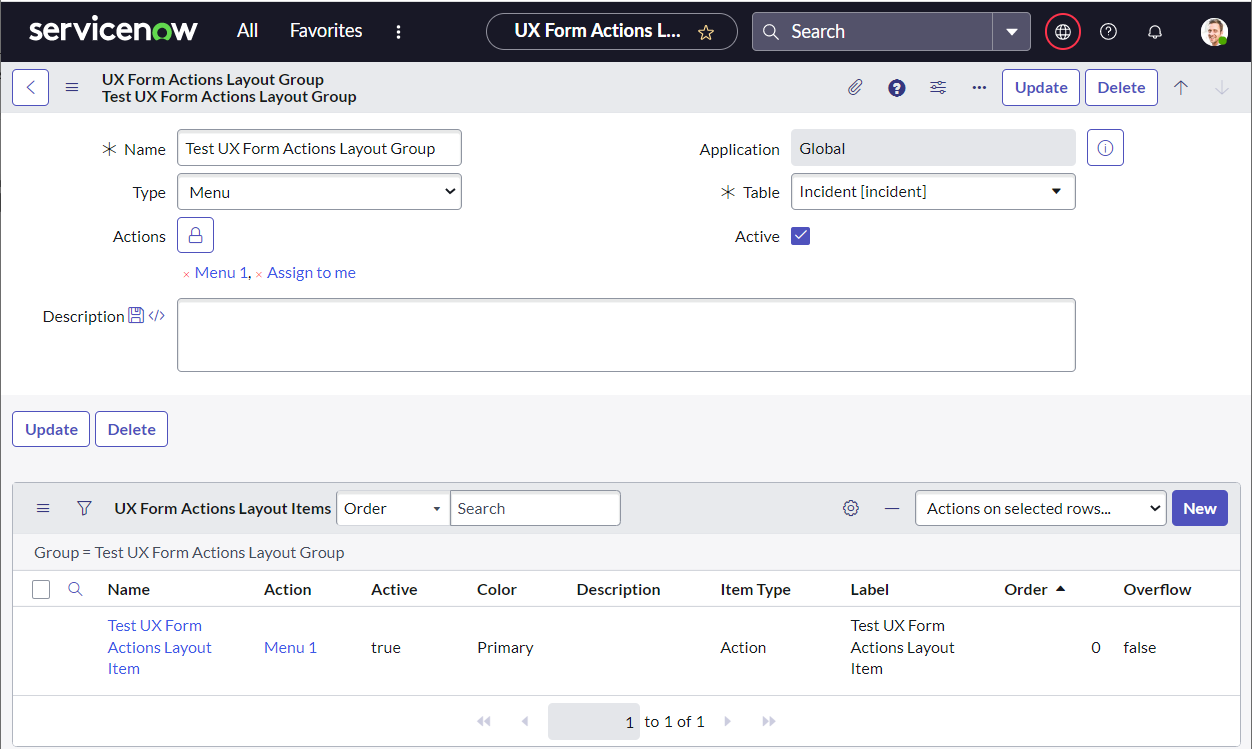This screenshot has width=1252, height=749.
Task: Select the checkbox on the layout item row
Action: (x=41, y=647)
